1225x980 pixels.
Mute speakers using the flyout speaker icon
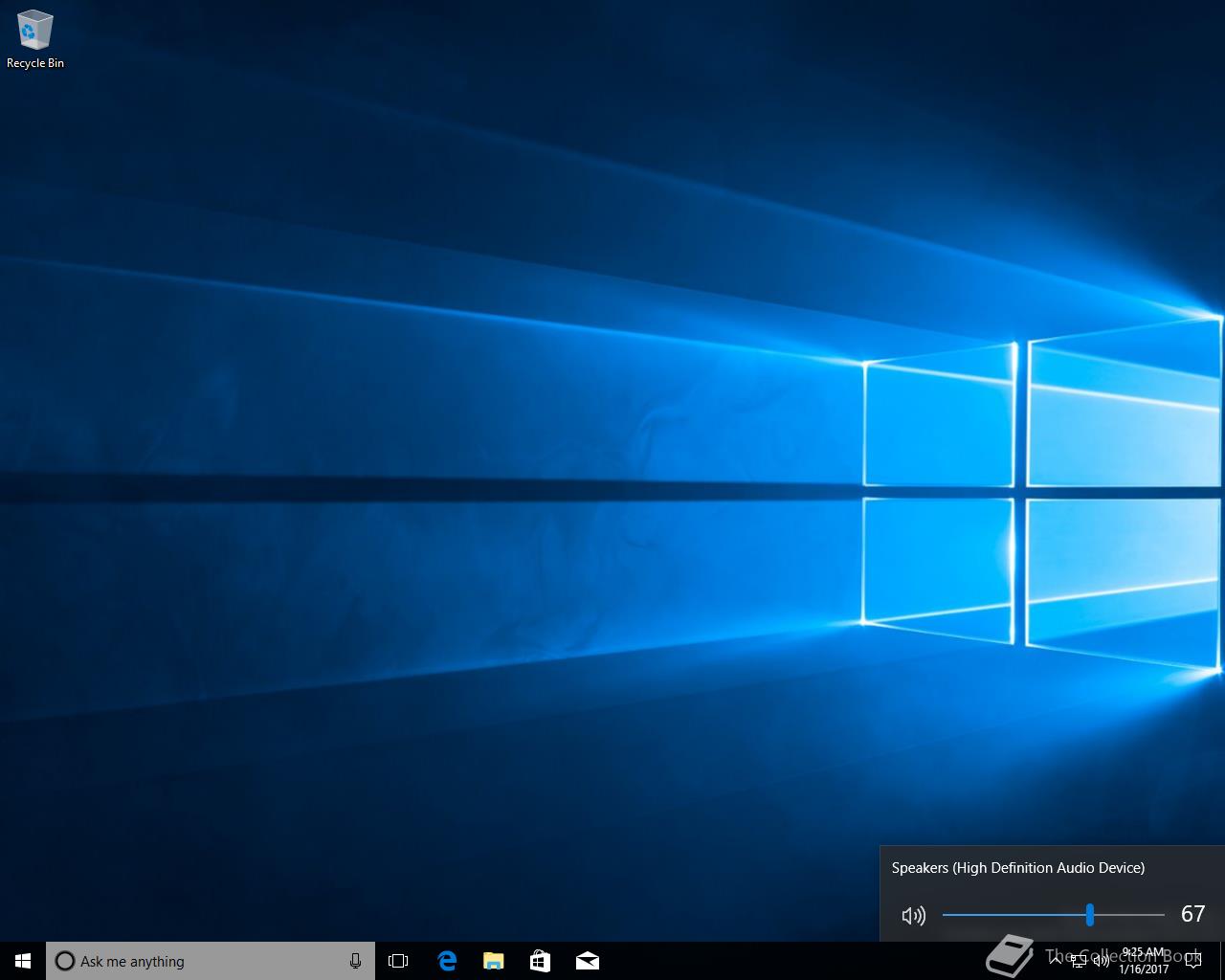click(913, 916)
